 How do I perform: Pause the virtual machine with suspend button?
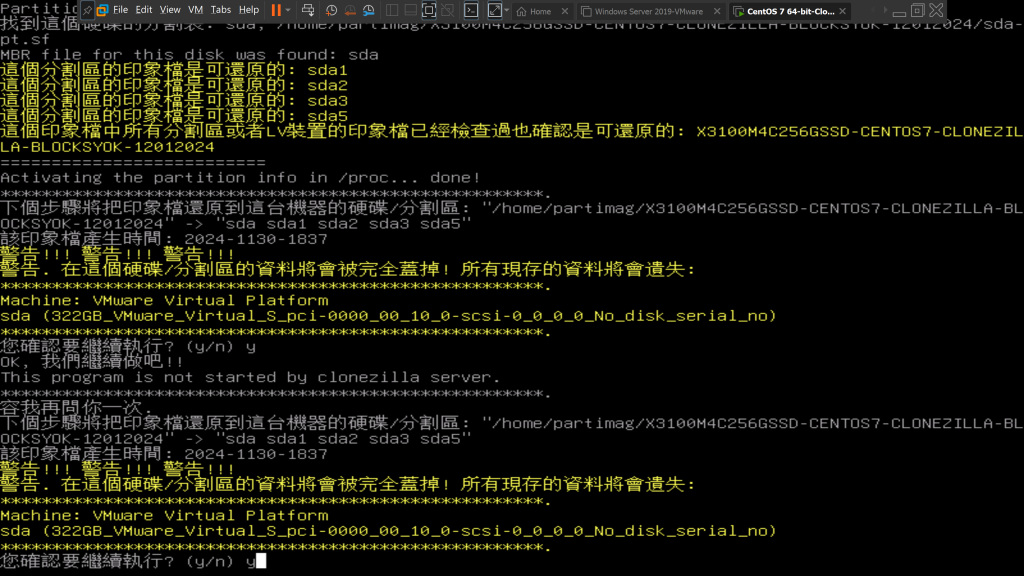(276, 10)
